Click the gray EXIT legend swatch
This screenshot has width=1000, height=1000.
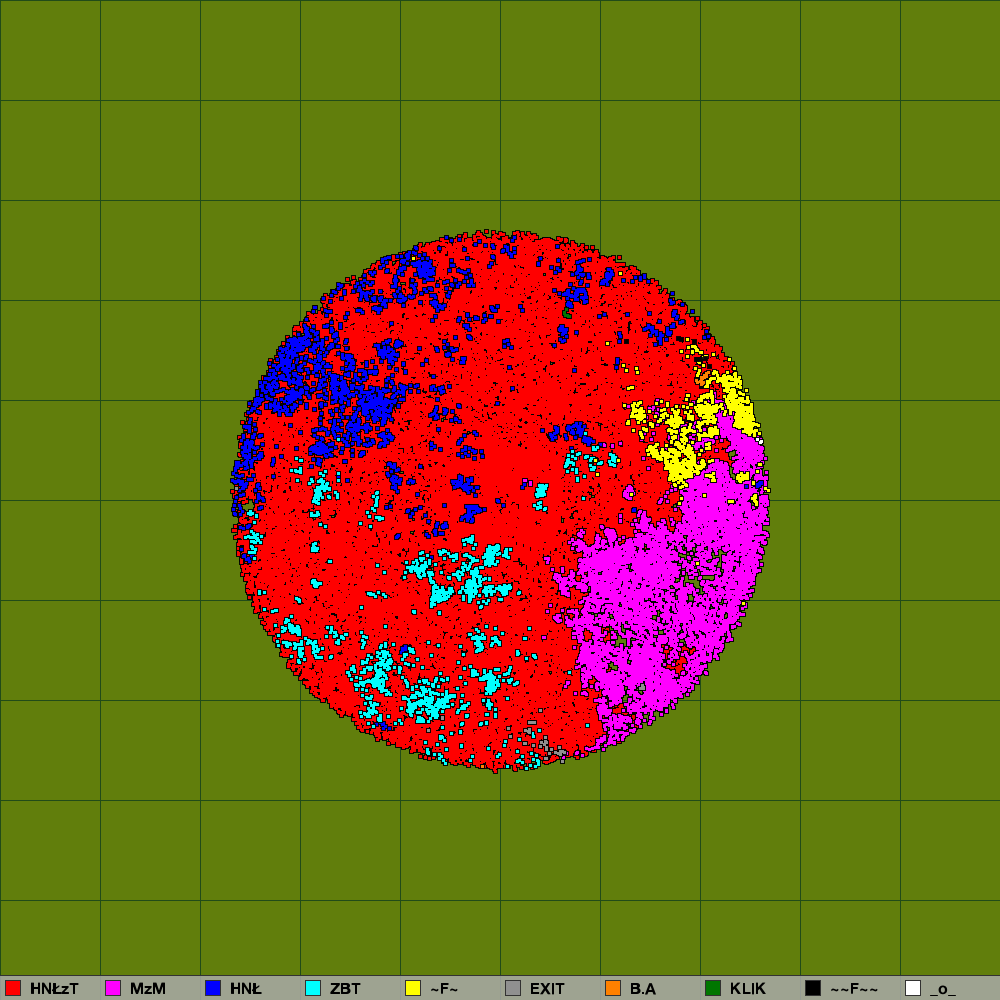(513, 988)
